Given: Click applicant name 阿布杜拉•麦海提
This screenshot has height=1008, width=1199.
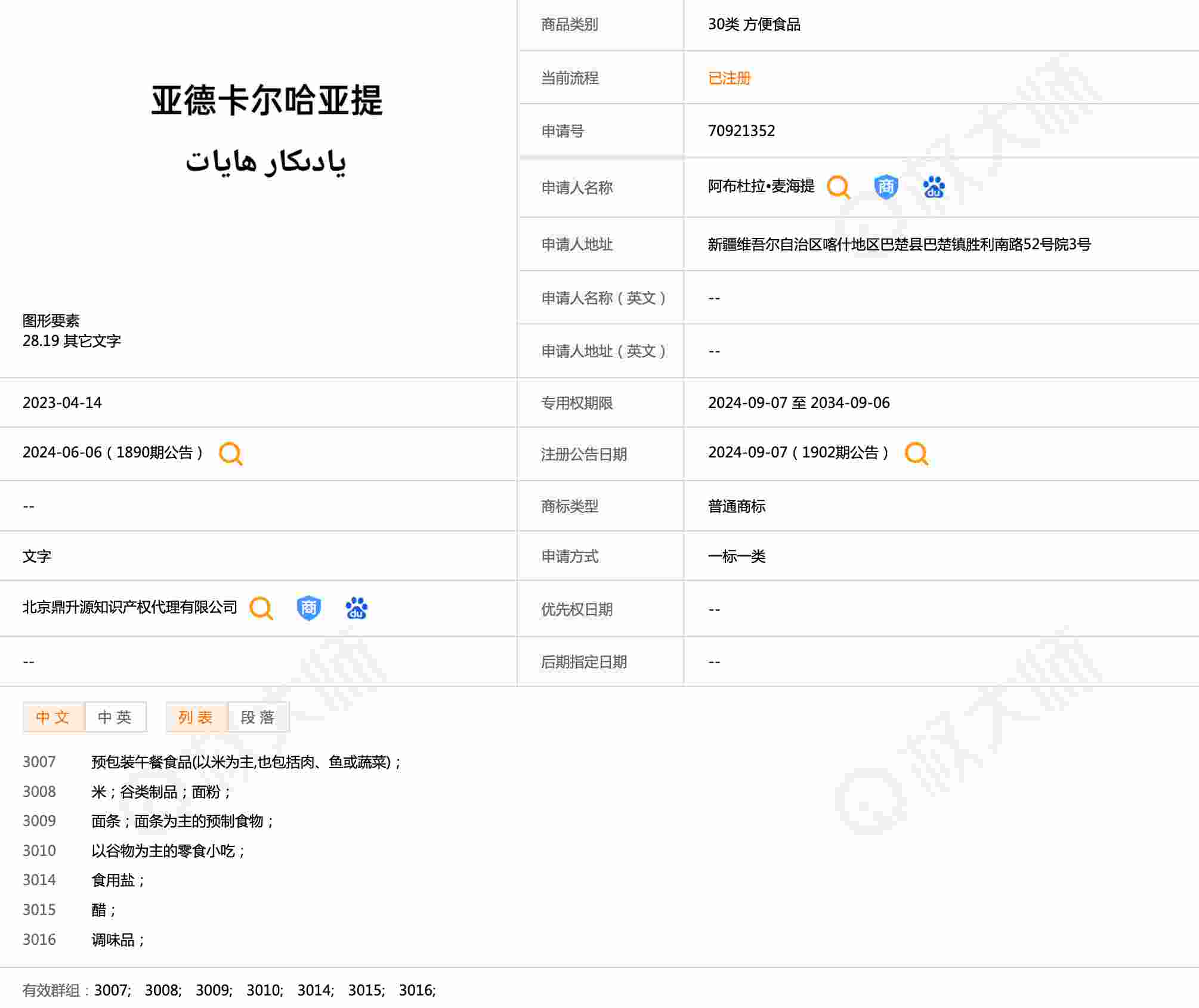Looking at the screenshot, I should coord(761,187).
